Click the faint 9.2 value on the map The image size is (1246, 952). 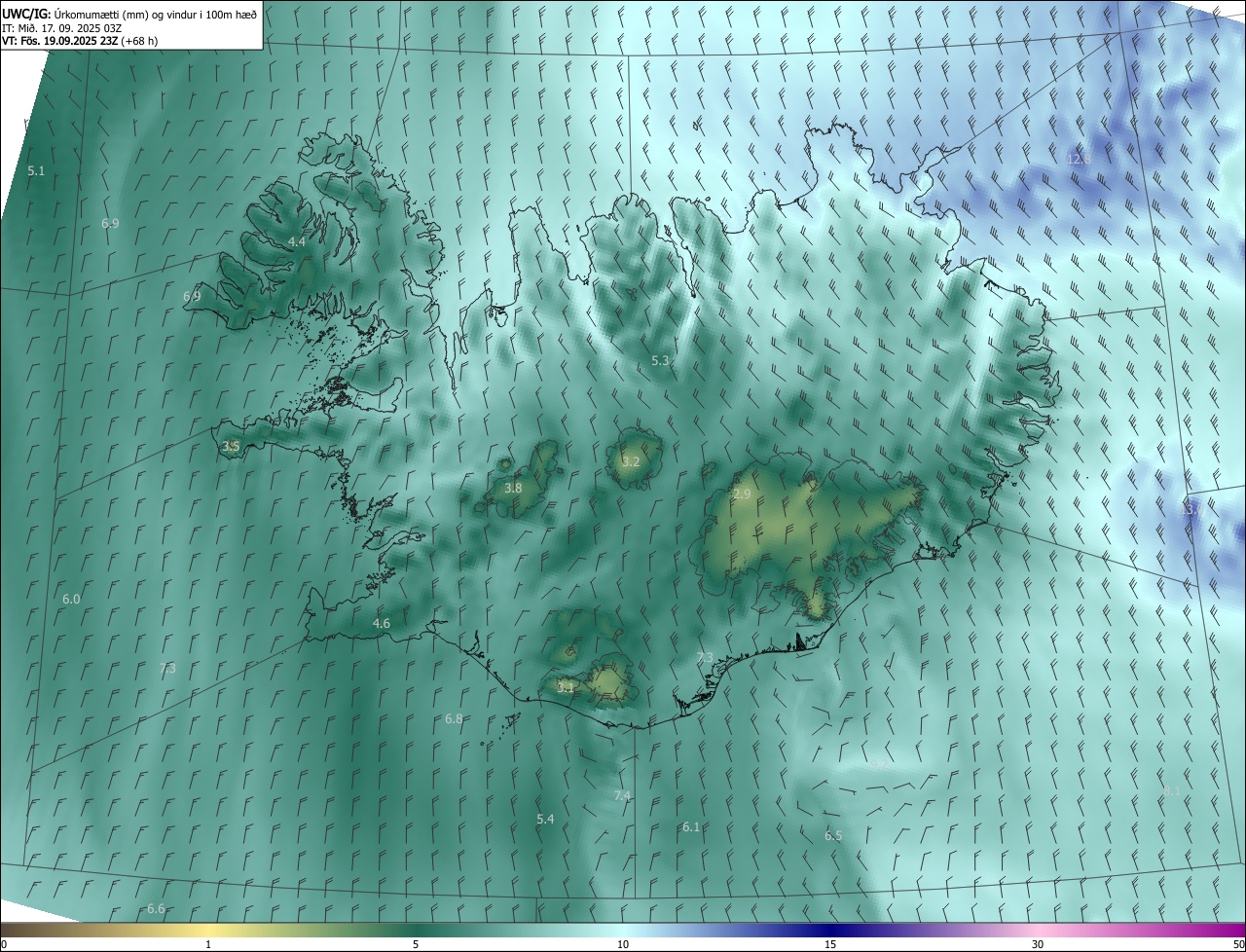coord(878,765)
